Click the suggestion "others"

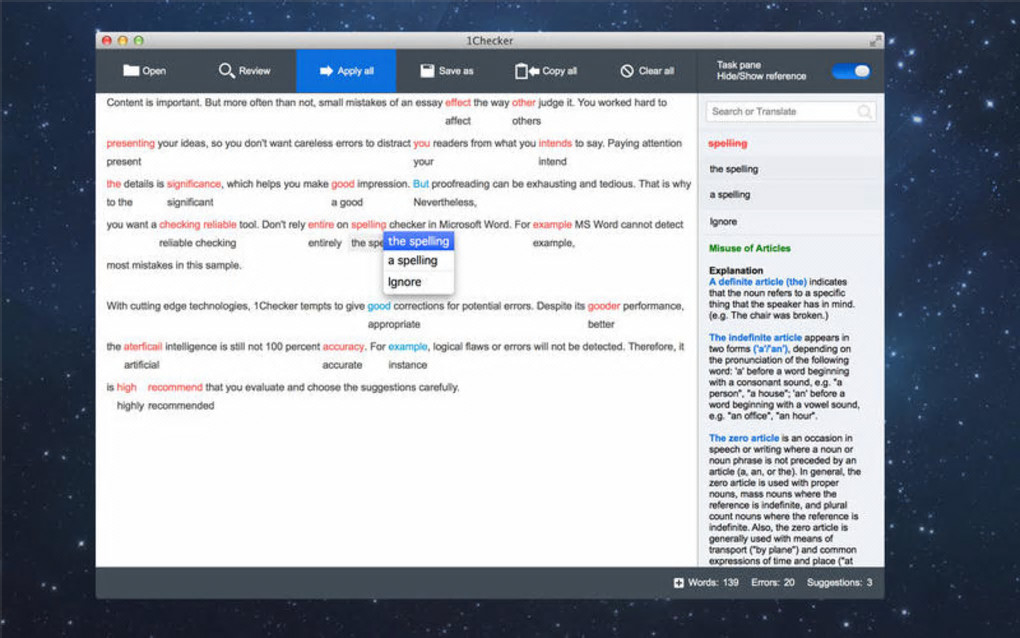pyautogui.click(x=526, y=121)
